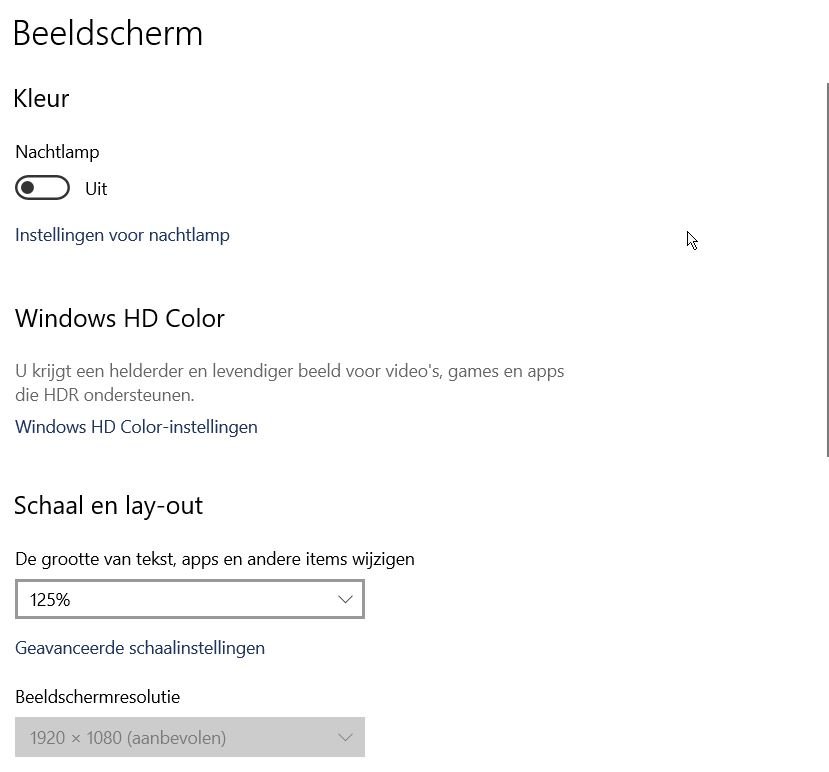829x772 pixels.
Task: Click the Schaal en lay-out heading
Action: click(109, 505)
